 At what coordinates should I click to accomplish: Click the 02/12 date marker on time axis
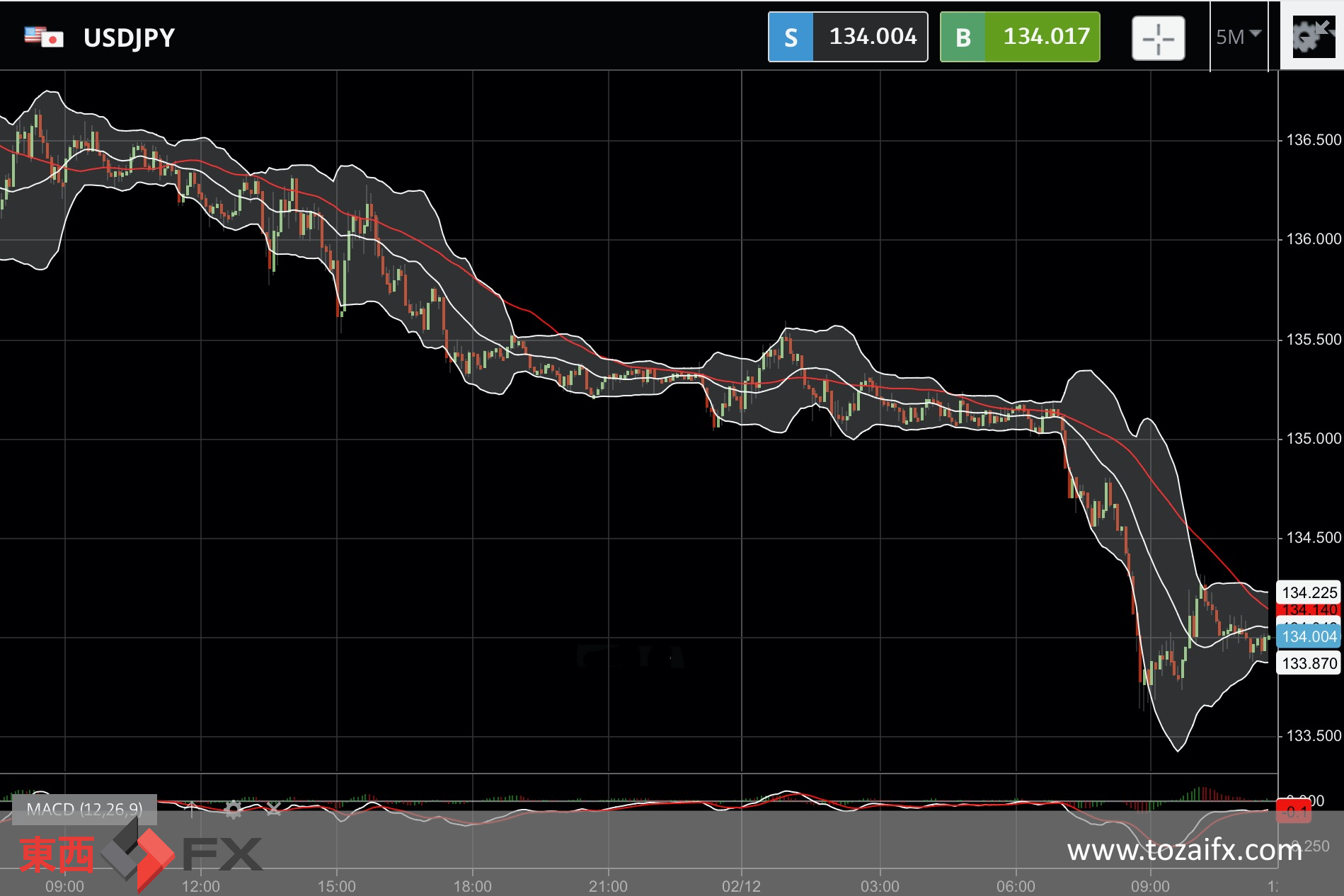pyautogui.click(x=741, y=886)
